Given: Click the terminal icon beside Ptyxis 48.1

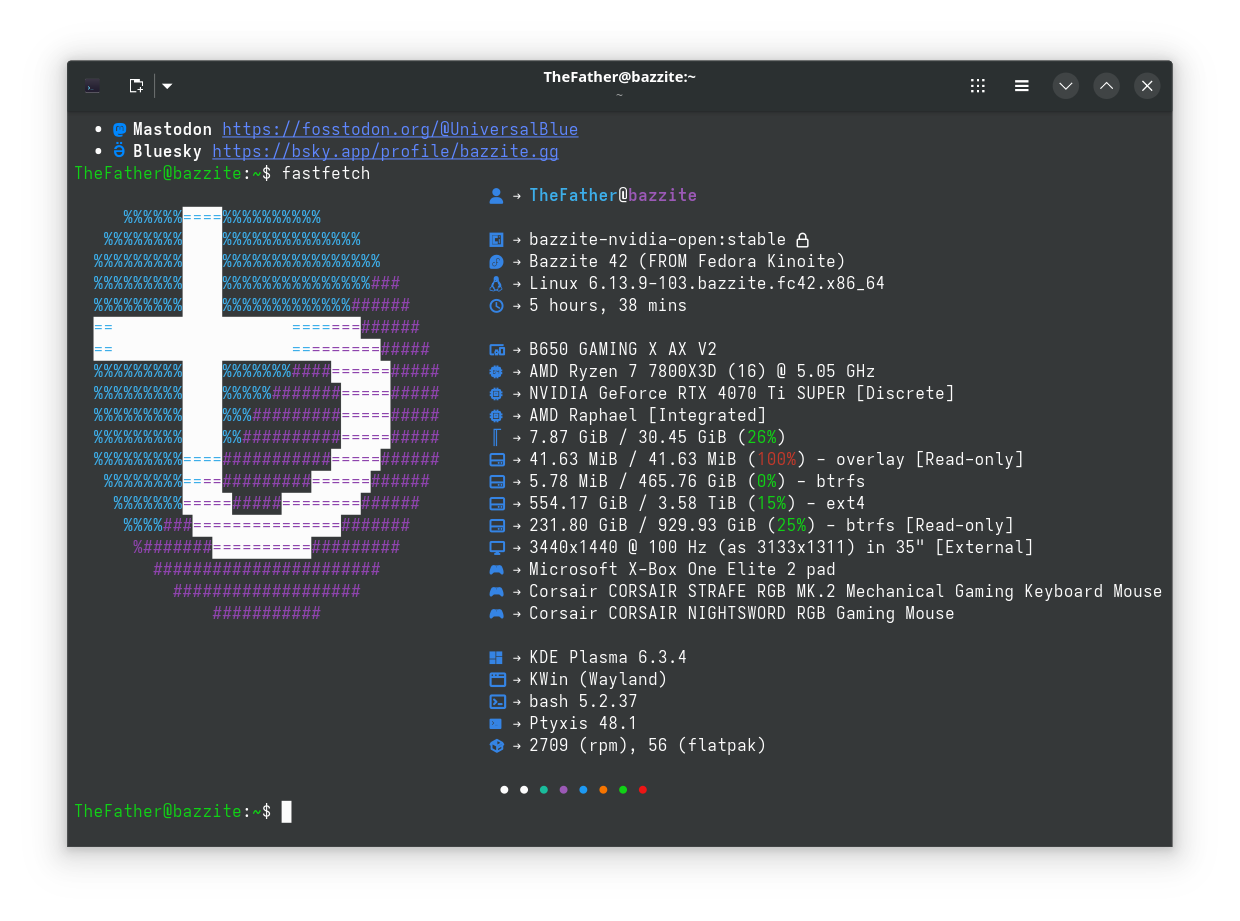Looking at the screenshot, I should coord(496,723).
